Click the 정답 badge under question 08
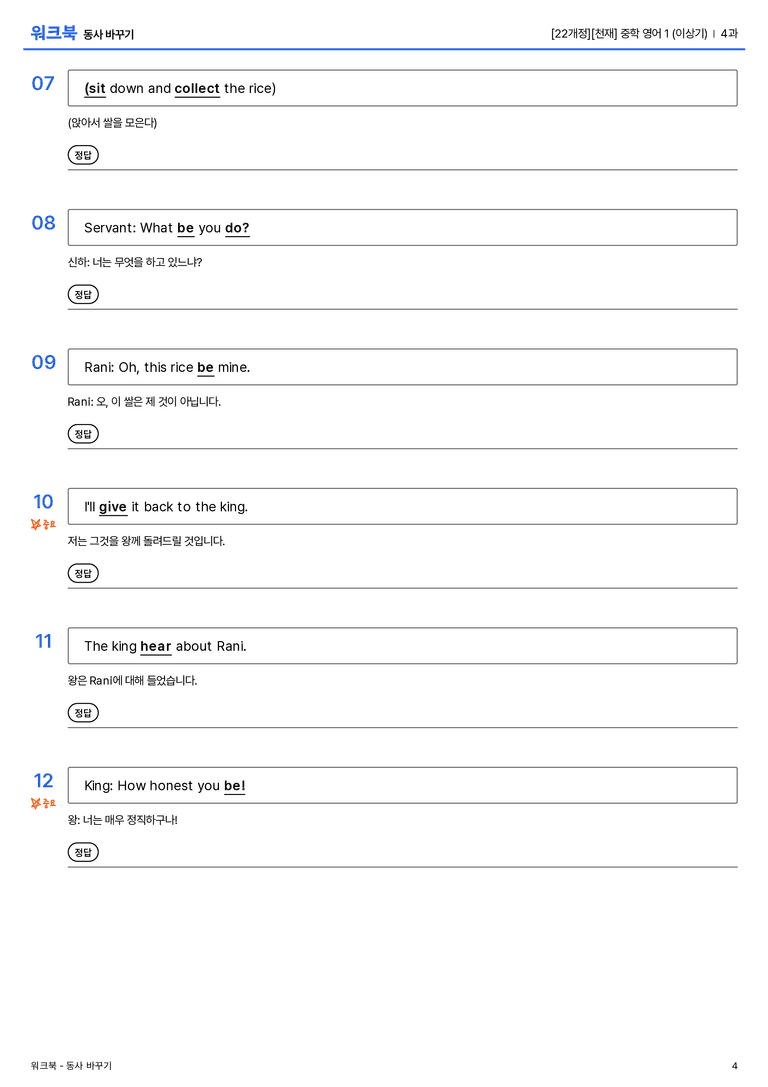Image resolution: width=768 pixels, height=1087 pixels. [x=83, y=294]
